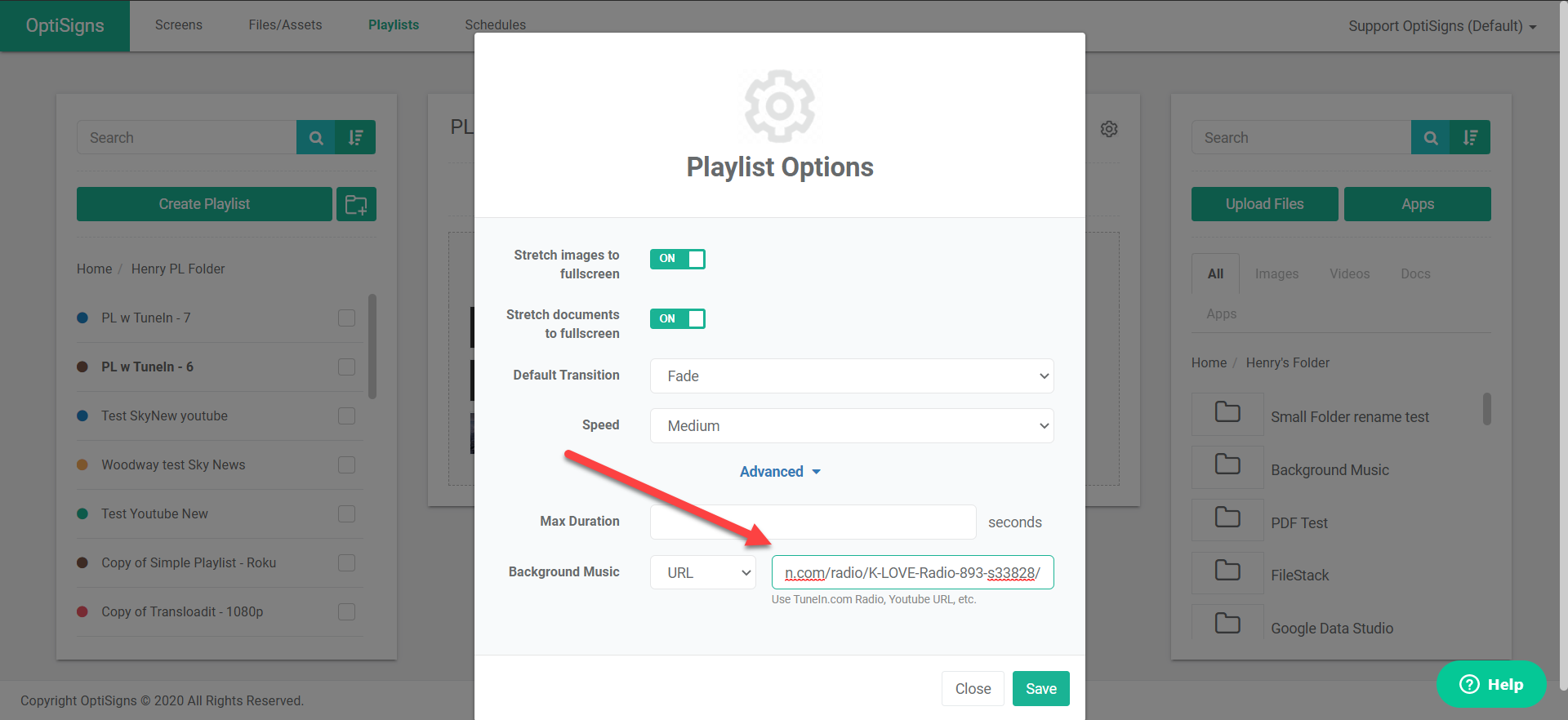Image resolution: width=1568 pixels, height=720 pixels.
Task: Switch to the Images tab
Action: pos(1276,274)
